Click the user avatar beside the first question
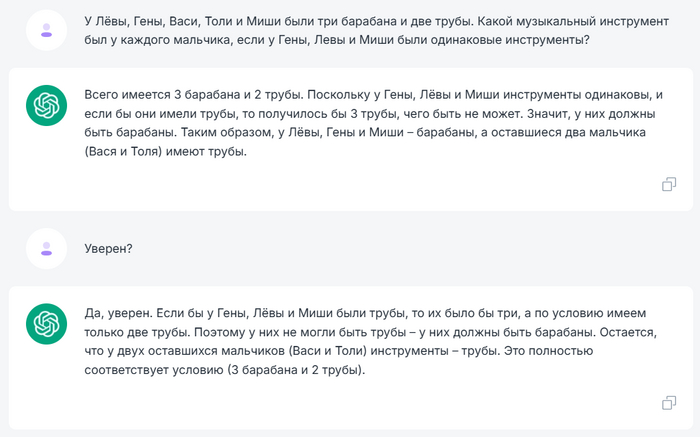Viewport: 700px width, 437px height. point(46,31)
